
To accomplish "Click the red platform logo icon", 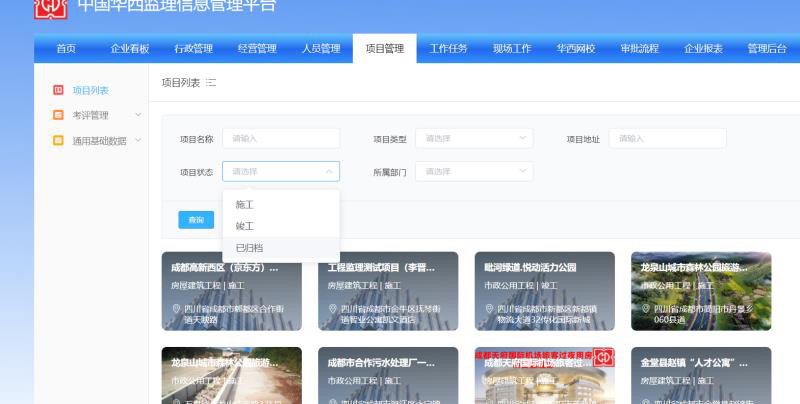I will (51, 7).
